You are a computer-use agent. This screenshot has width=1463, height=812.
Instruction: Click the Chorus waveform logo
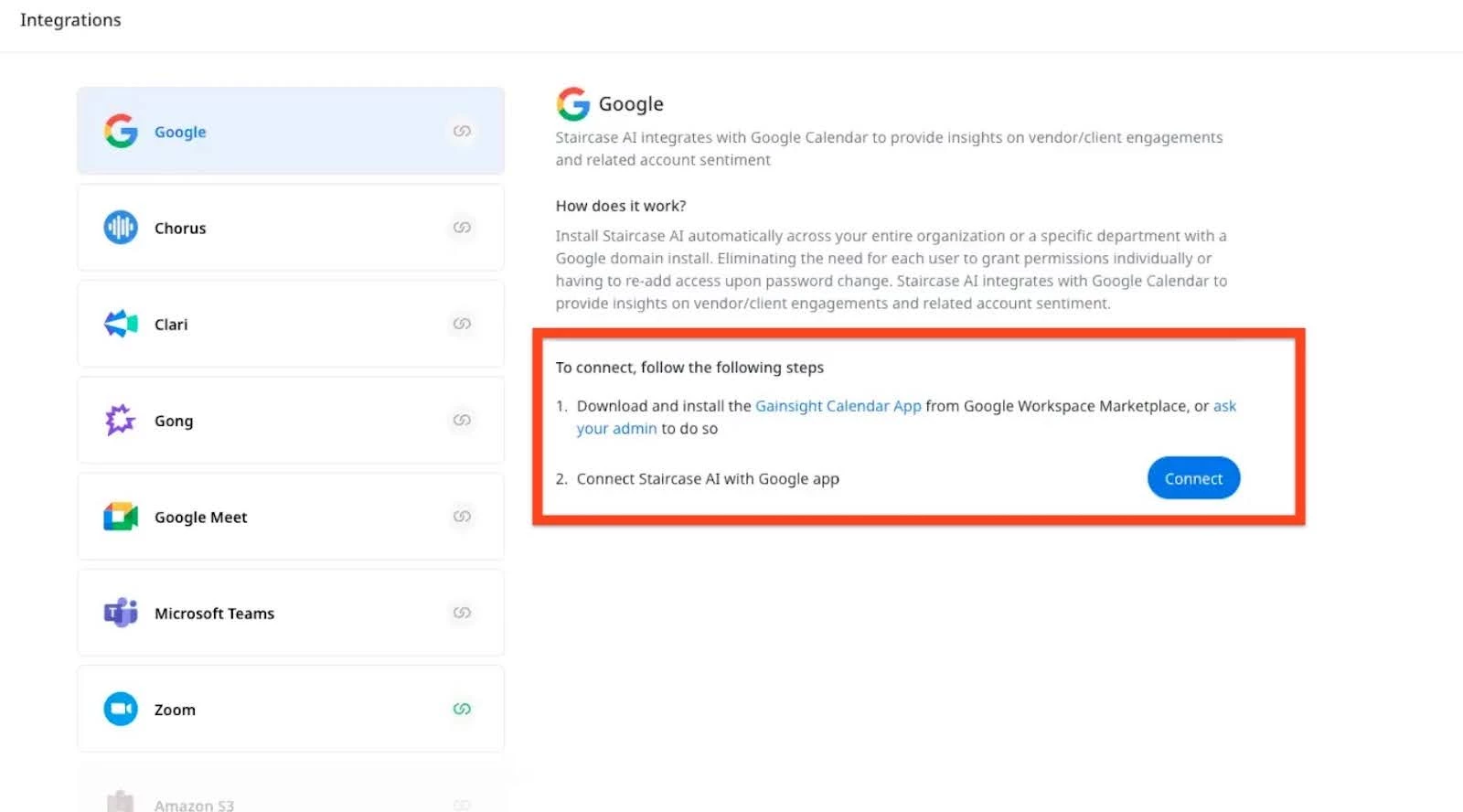click(121, 227)
